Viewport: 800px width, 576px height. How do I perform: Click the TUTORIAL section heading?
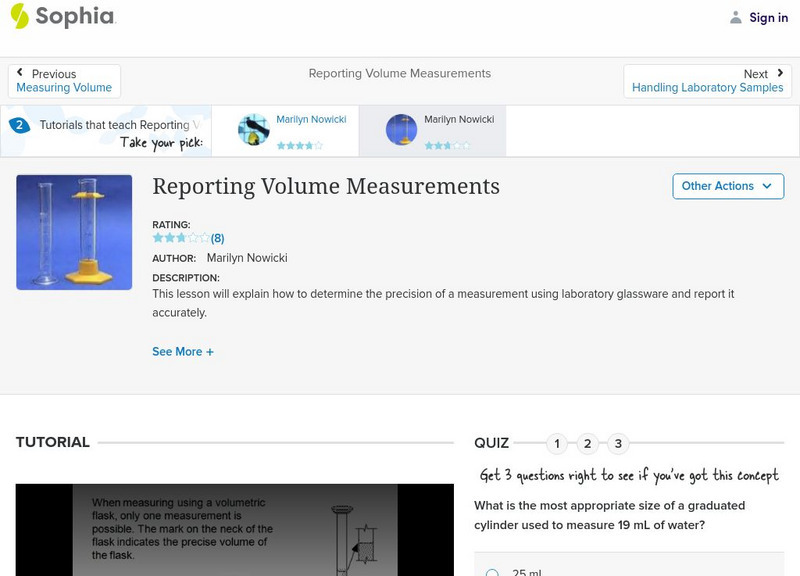(x=53, y=442)
